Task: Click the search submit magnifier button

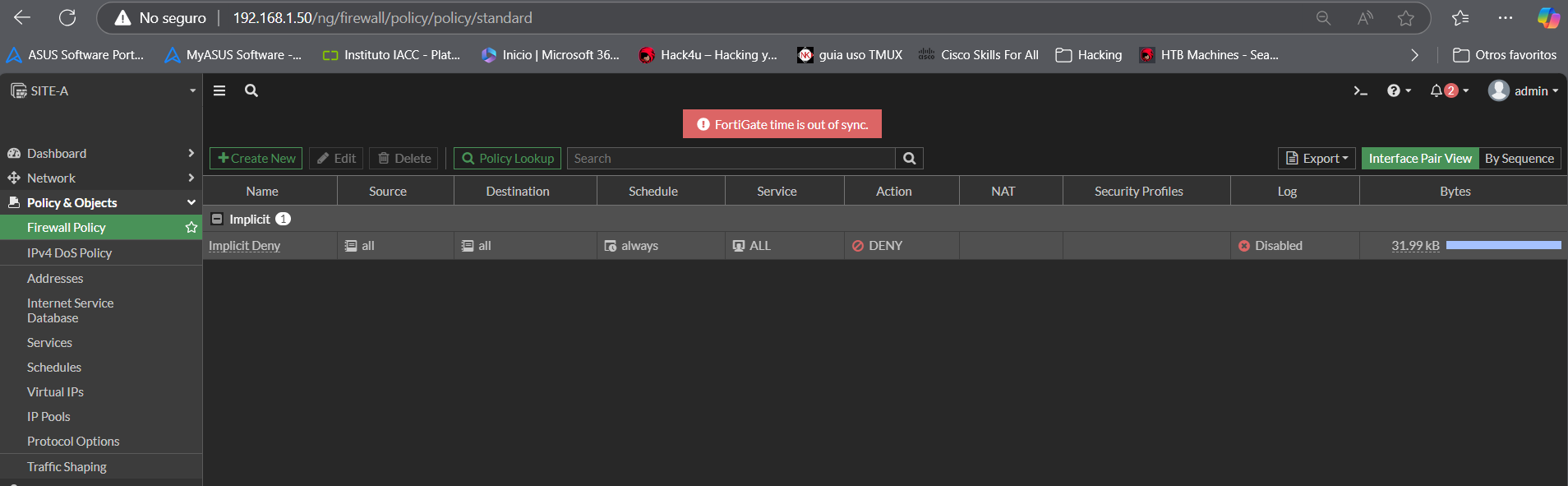Action: tap(910, 159)
